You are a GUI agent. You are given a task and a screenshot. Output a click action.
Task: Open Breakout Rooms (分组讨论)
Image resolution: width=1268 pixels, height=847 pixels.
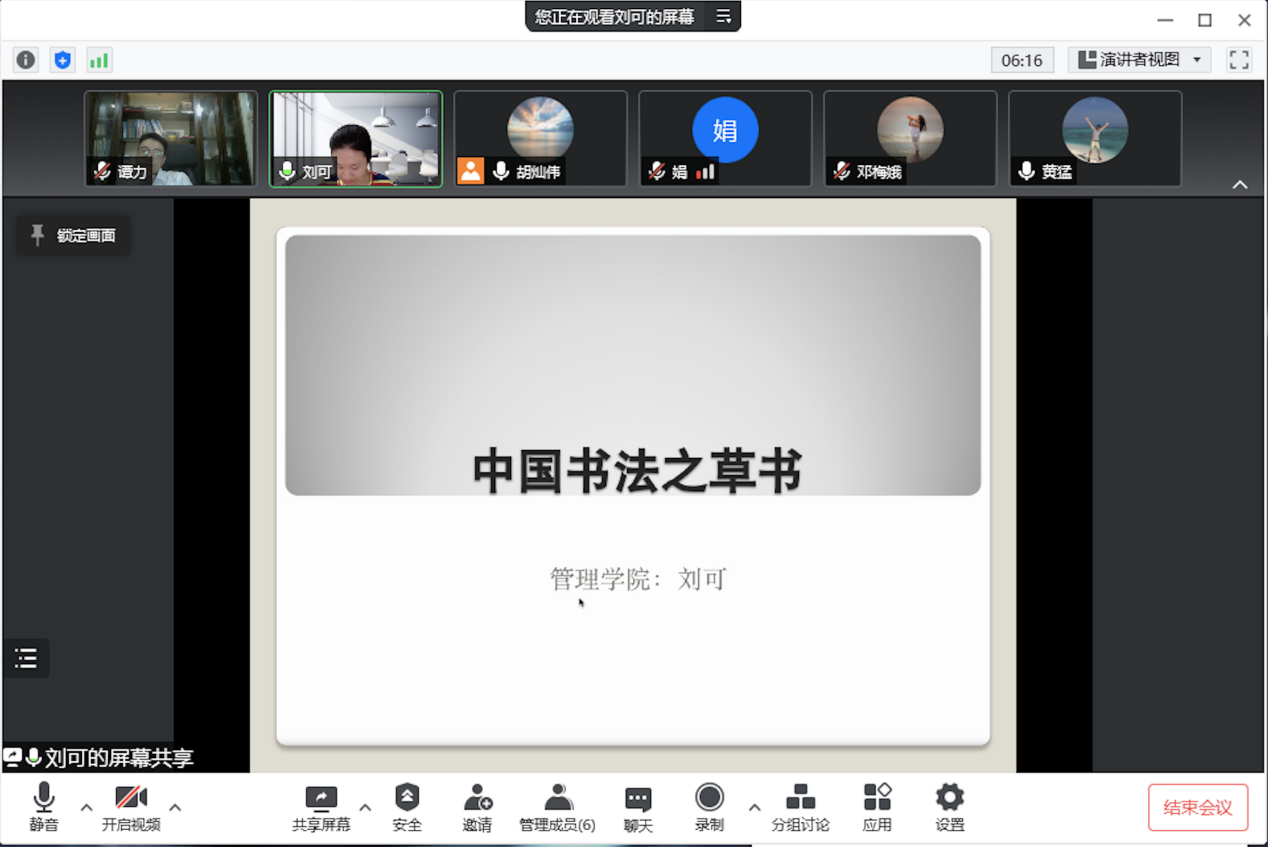pos(800,808)
